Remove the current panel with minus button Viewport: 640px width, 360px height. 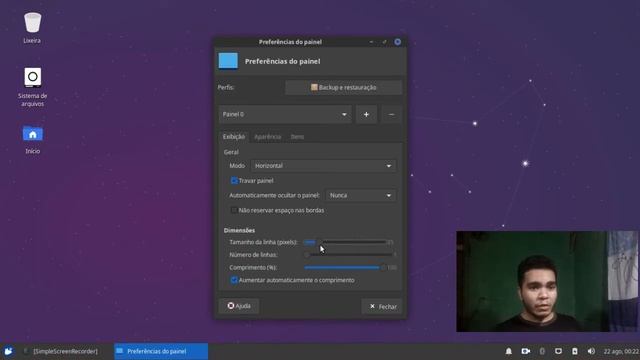pyautogui.click(x=391, y=115)
